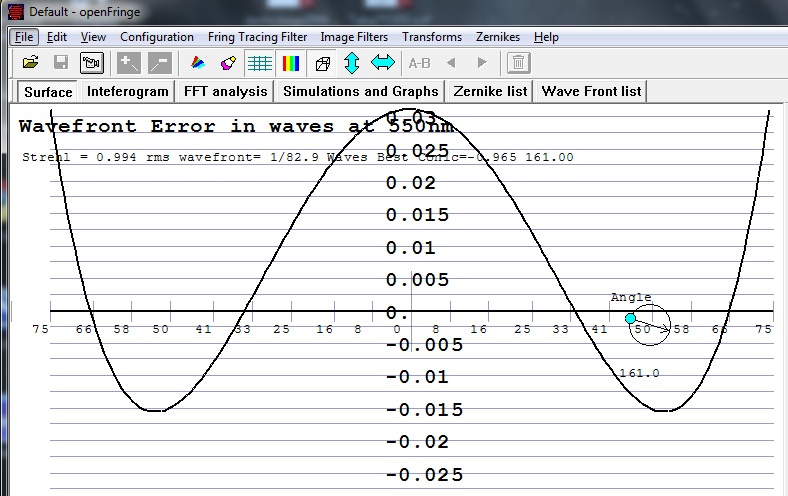
Task: Click the trash can delete icon
Action: tap(519, 63)
